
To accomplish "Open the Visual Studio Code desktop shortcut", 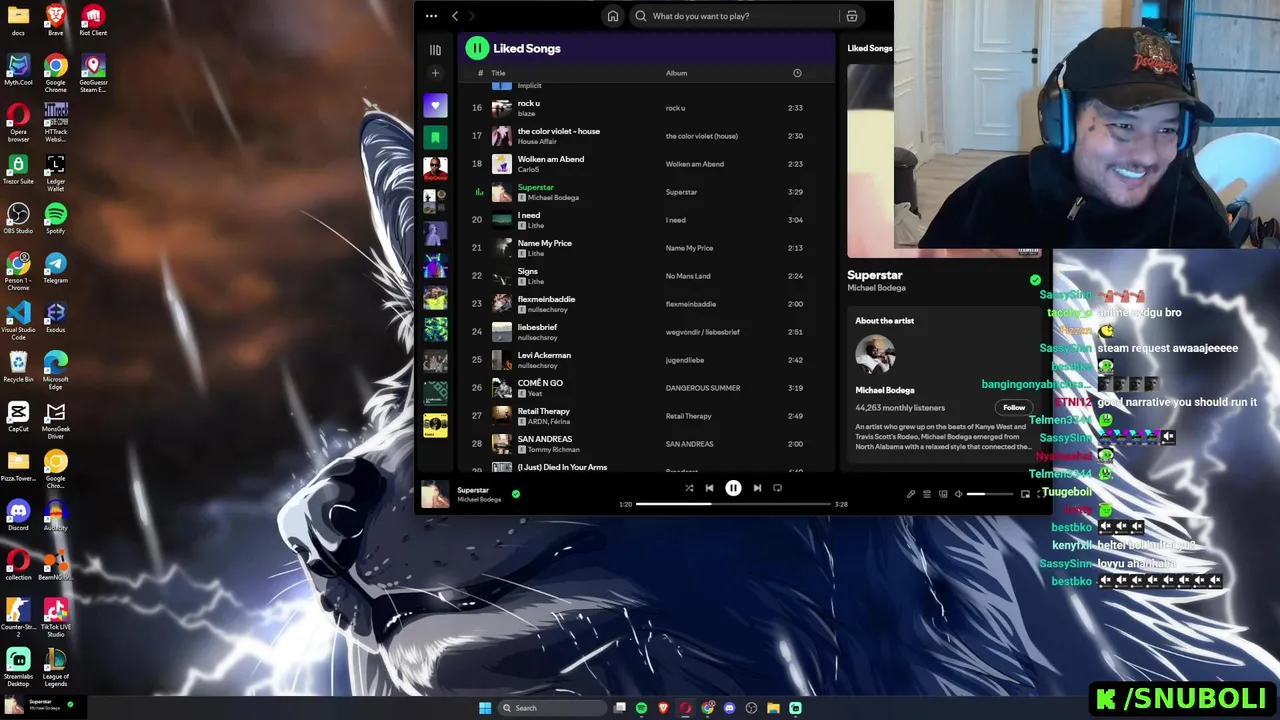I will coord(18,322).
